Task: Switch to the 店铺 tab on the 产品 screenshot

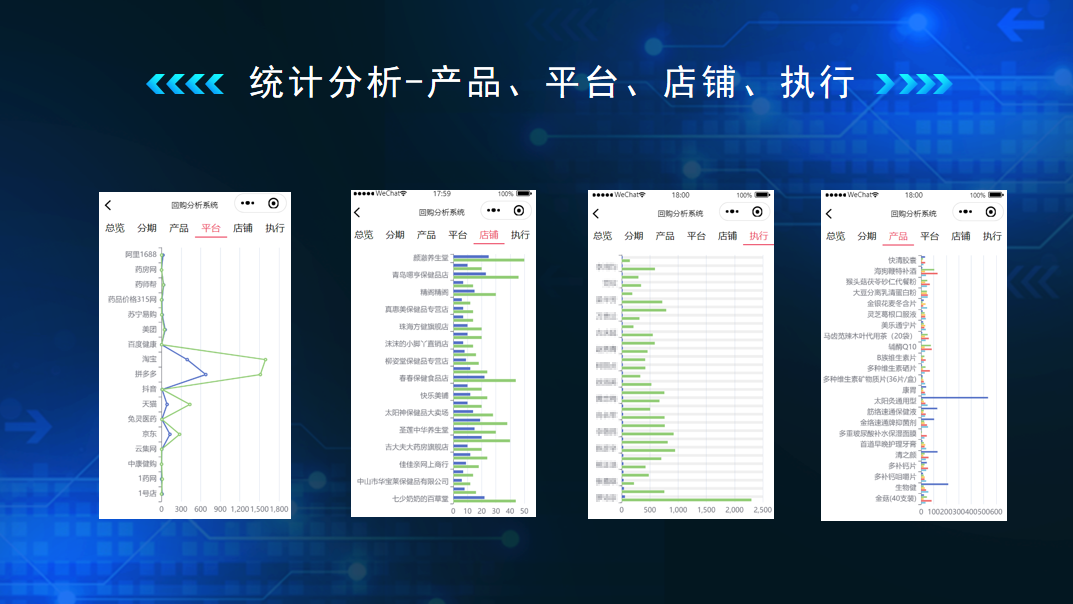Action: coord(960,235)
